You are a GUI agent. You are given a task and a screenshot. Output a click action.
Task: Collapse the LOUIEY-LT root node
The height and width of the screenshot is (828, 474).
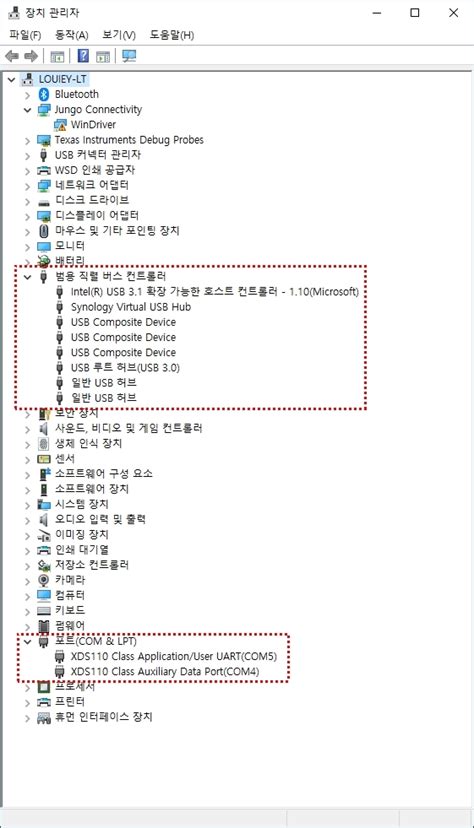(11, 79)
